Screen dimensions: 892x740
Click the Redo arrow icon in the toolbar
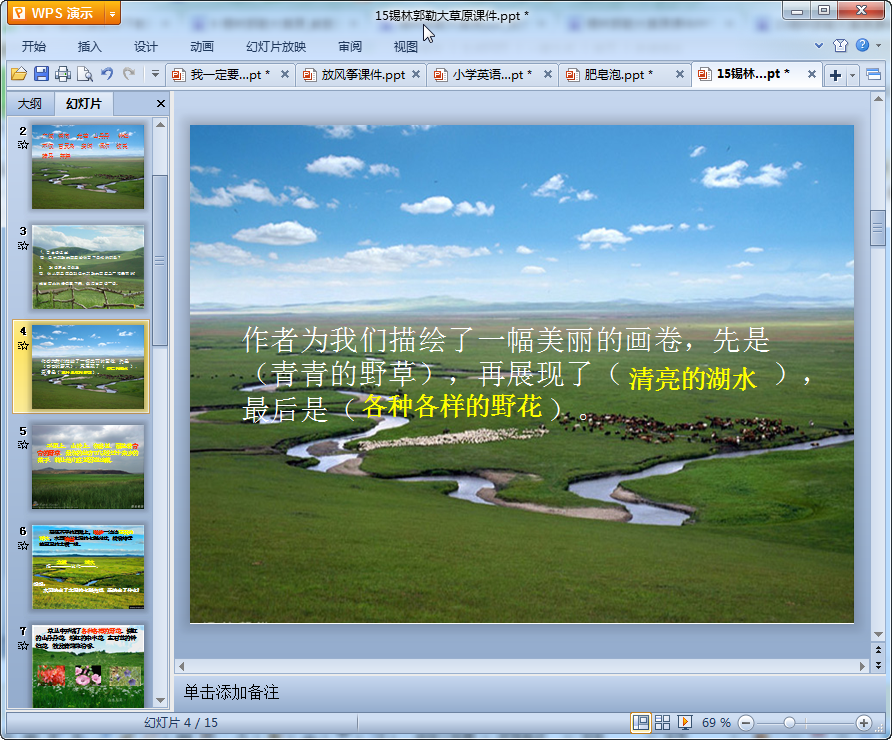click(x=129, y=73)
